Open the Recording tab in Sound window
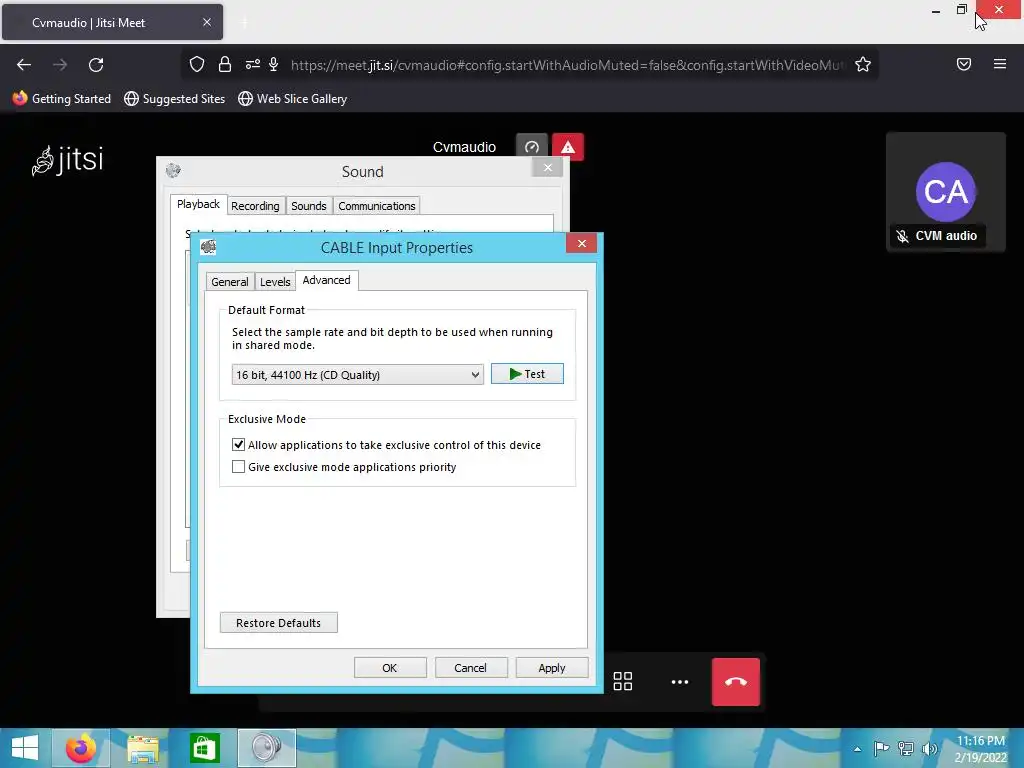Viewport: 1024px width, 768px height. pyautogui.click(x=255, y=206)
